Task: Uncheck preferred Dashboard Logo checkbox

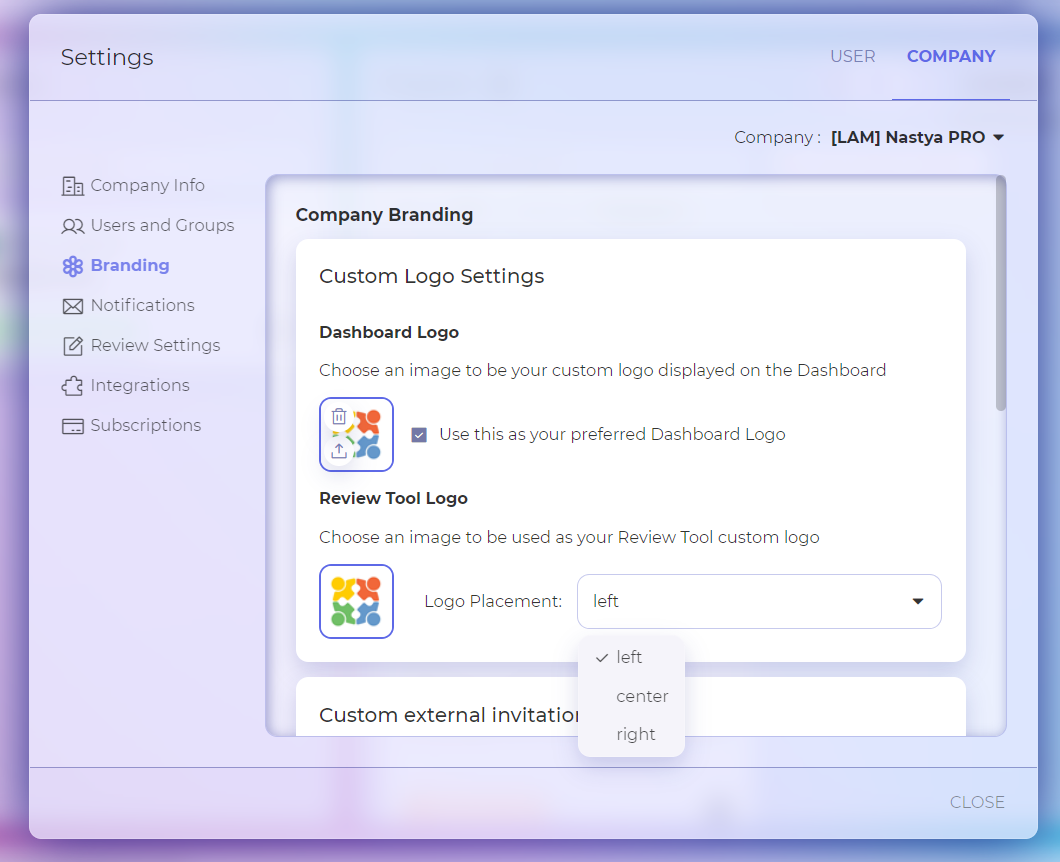Action: (x=419, y=435)
